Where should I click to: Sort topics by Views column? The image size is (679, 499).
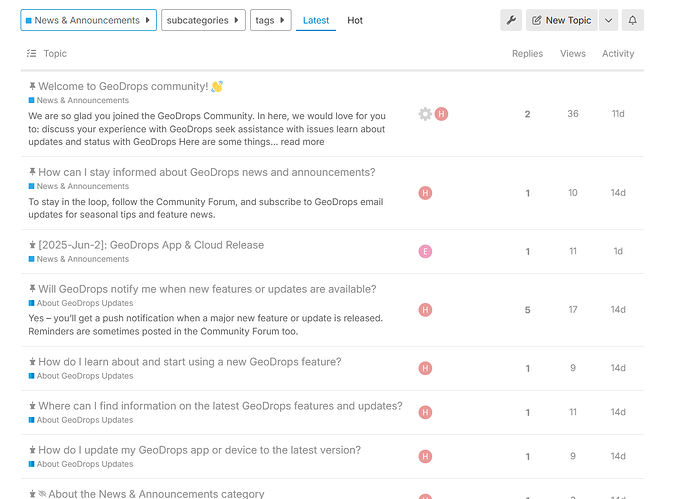click(x=572, y=54)
